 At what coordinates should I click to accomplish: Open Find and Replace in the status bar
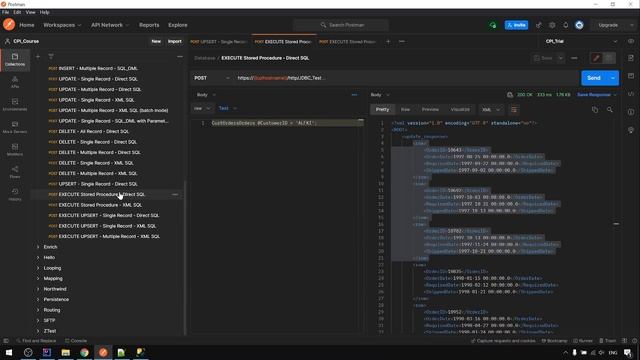[36, 341]
